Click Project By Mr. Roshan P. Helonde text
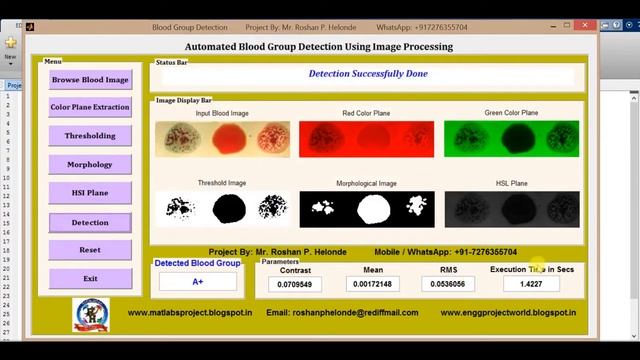 277,252
